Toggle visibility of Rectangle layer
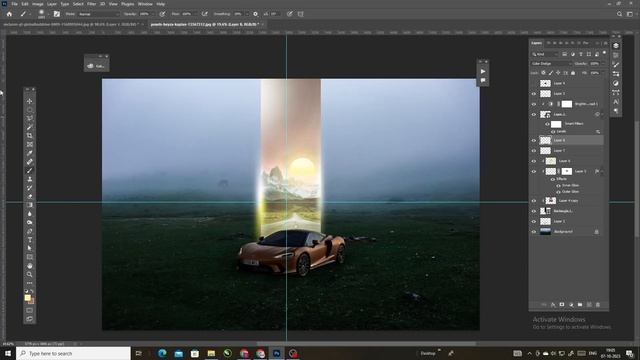640x360 pixels. pos(533,211)
